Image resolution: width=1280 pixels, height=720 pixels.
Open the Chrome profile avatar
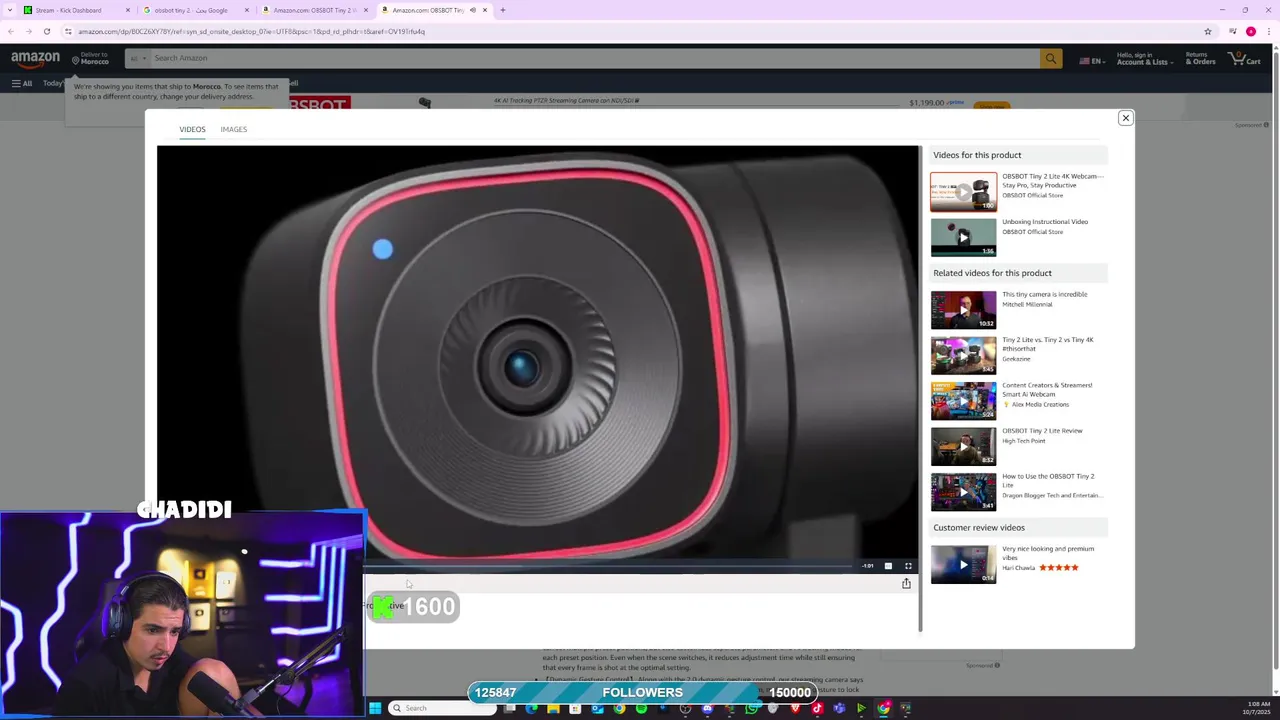(x=1251, y=31)
